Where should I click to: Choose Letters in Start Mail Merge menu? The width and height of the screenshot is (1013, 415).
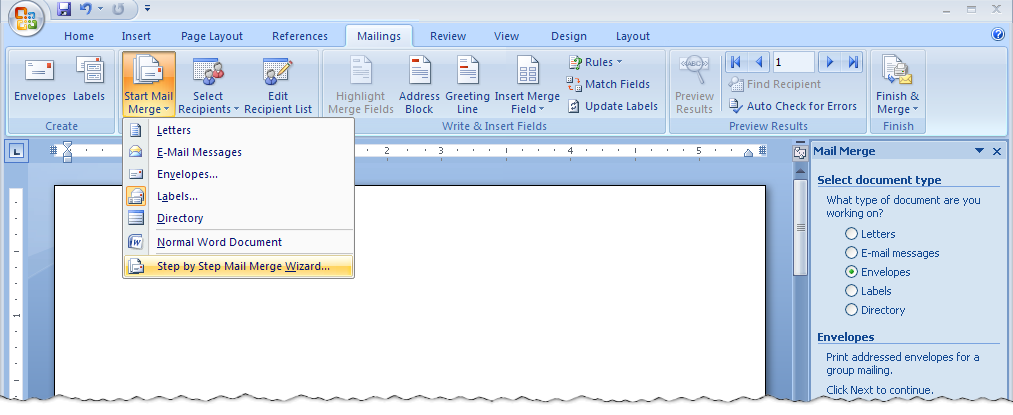(238, 130)
